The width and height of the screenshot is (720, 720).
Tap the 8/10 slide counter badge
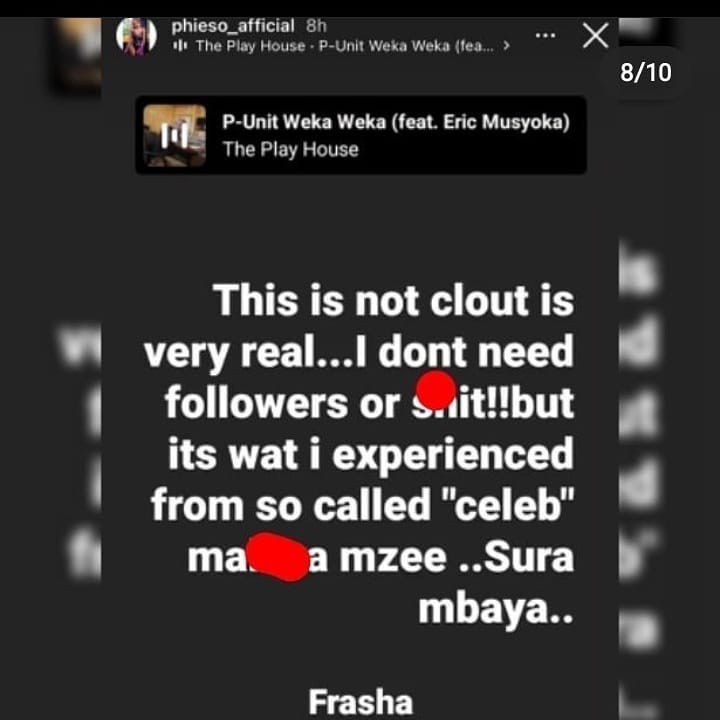point(645,73)
